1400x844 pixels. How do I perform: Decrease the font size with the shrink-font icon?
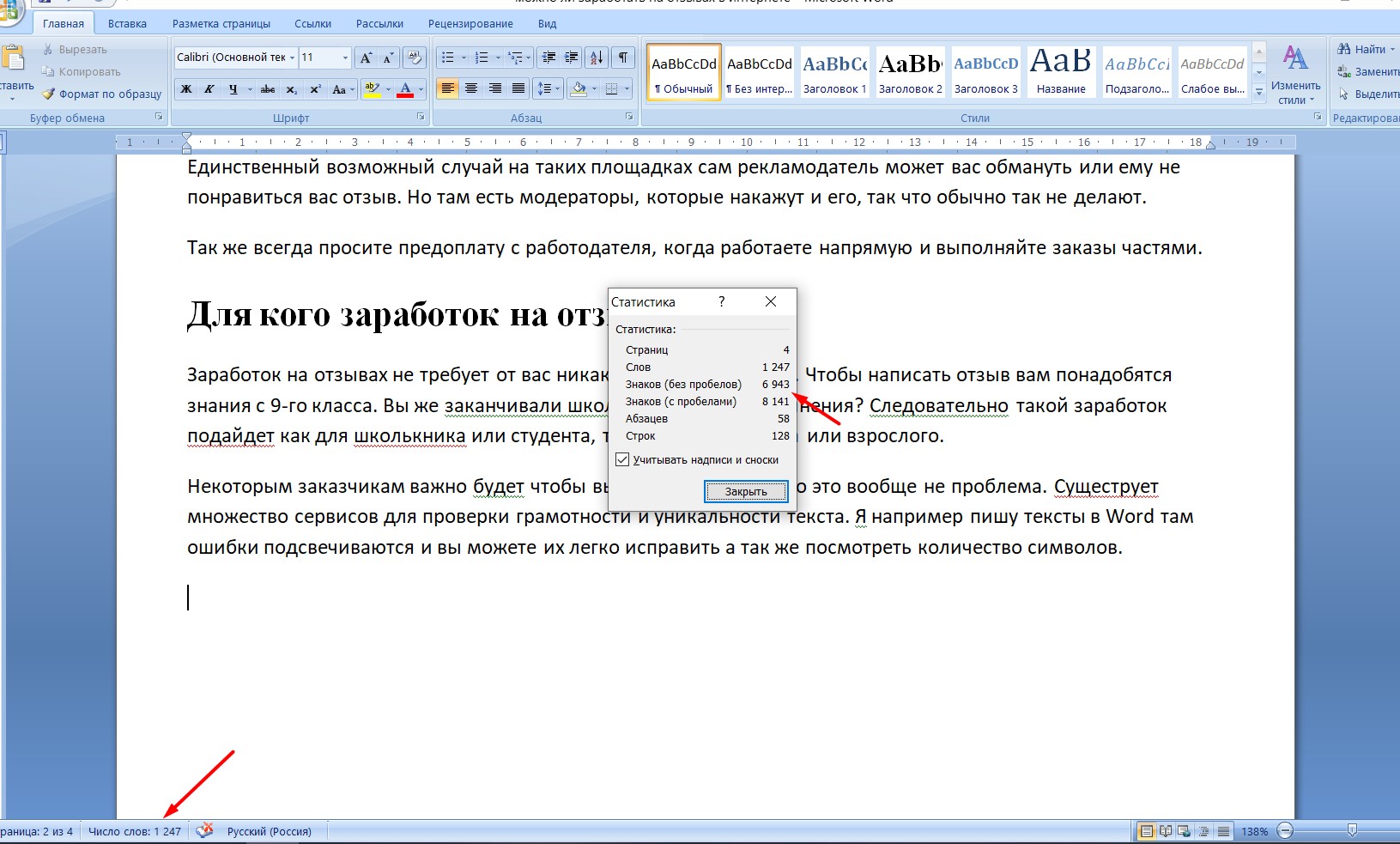(x=388, y=58)
